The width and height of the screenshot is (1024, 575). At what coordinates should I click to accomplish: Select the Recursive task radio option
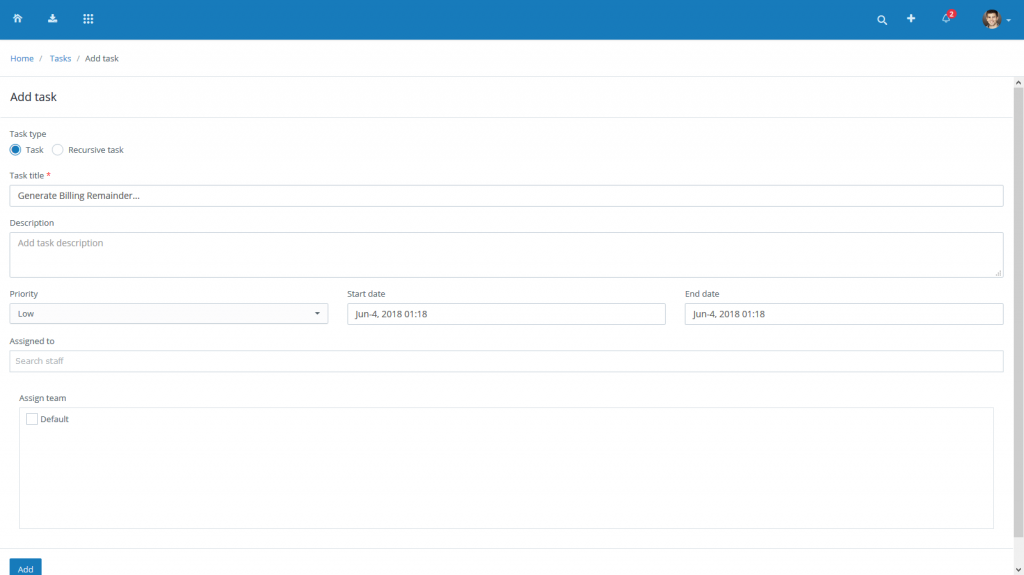[58, 150]
